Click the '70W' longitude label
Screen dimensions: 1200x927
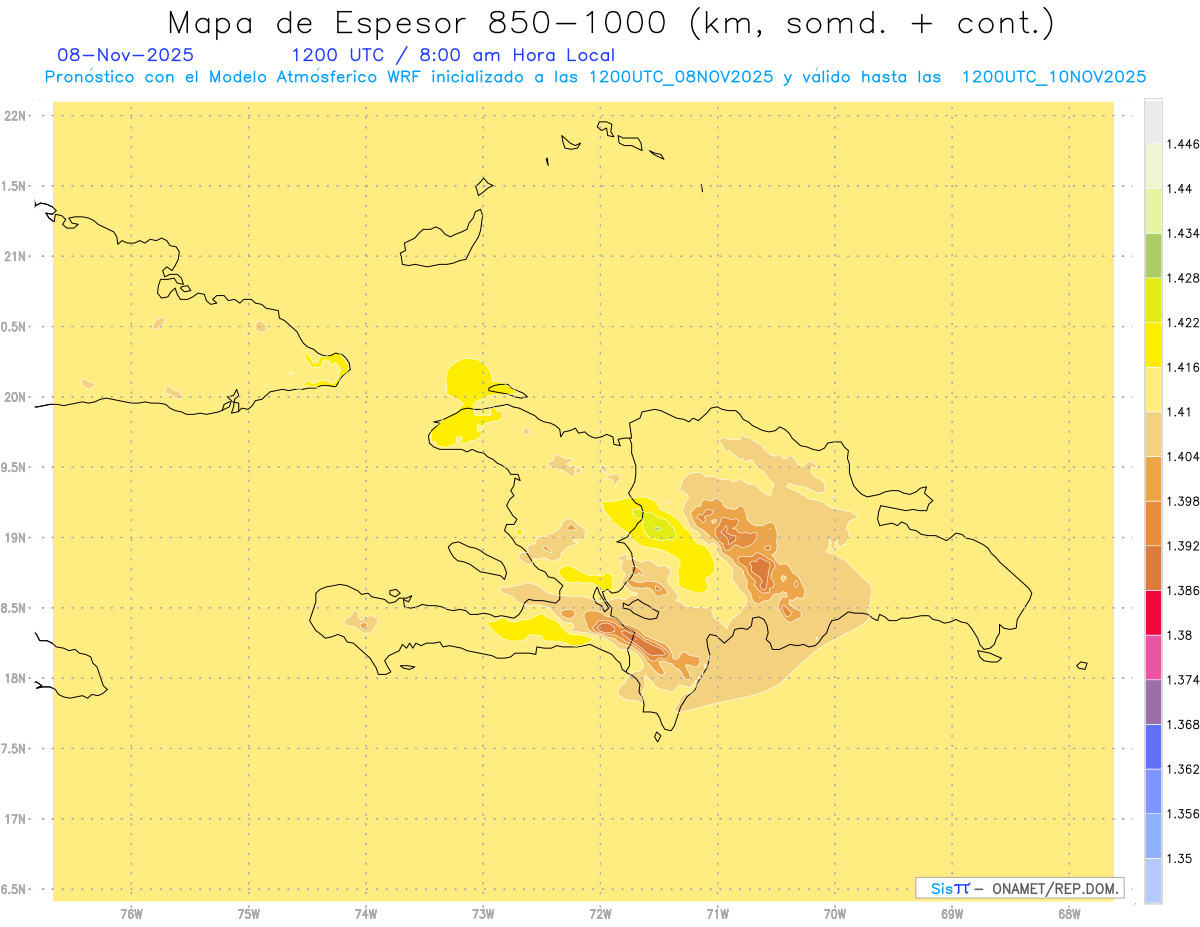tap(835, 914)
